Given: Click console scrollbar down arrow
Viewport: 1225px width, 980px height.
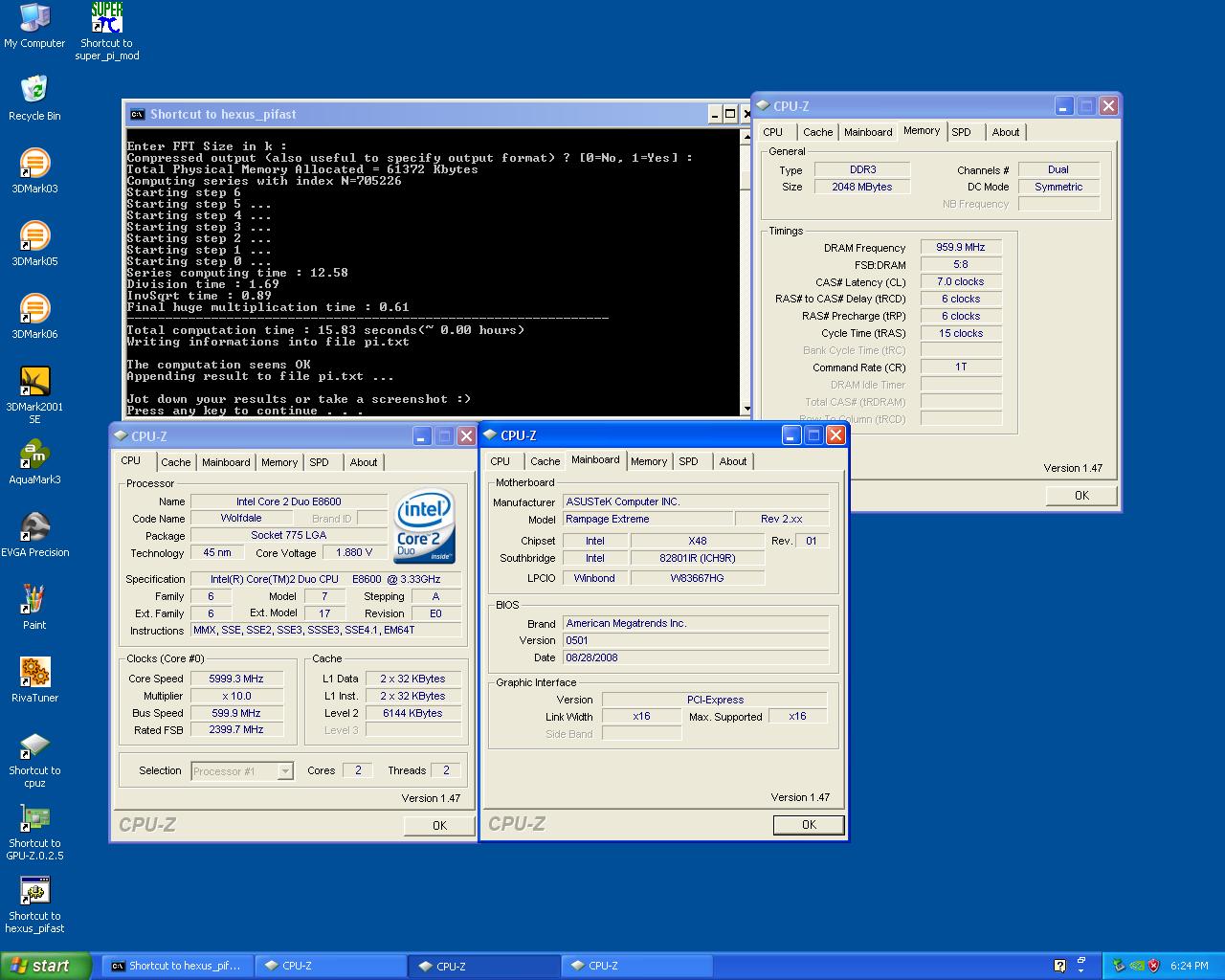Looking at the screenshot, I should 746,409.
